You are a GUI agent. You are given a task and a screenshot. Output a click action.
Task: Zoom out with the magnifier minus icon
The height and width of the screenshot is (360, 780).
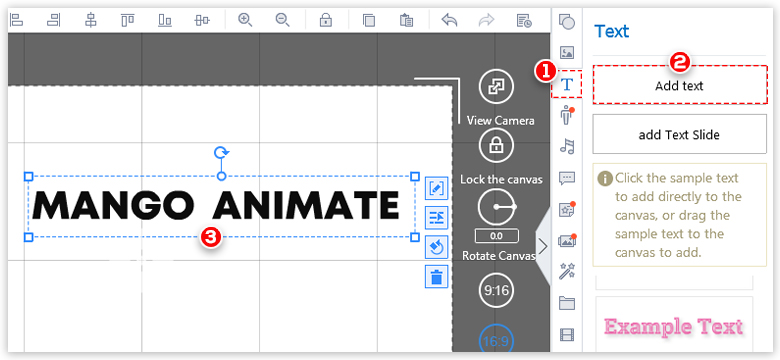click(x=283, y=20)
